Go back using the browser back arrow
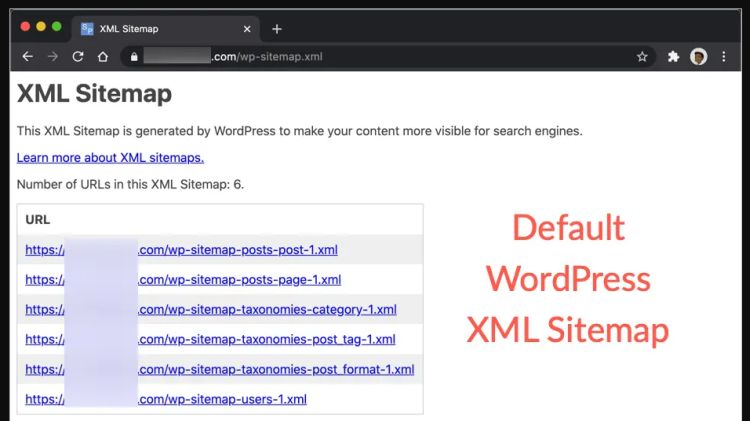 [x=27, y=56]
